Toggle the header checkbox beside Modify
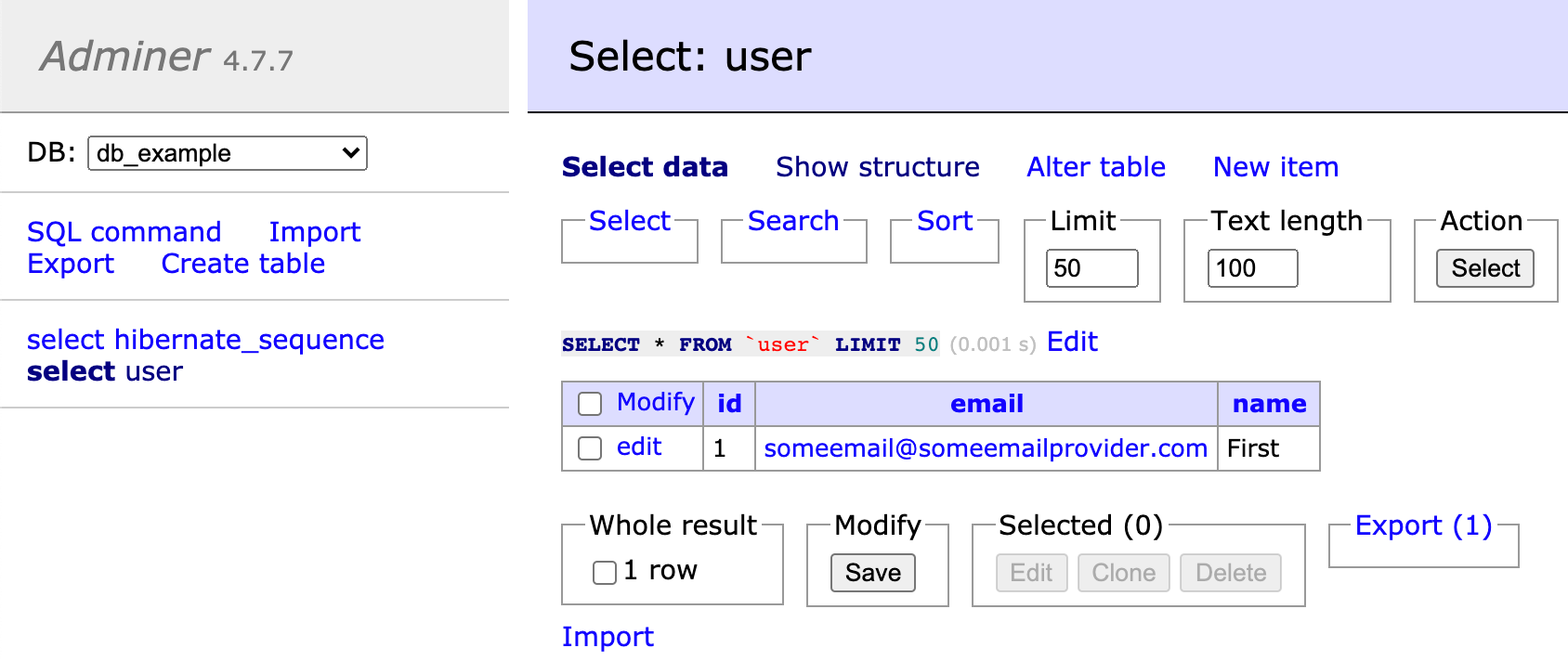Image resolution: width=1568 pixels, height=661 pixels. pyautogui.click(x=590, y=404)
